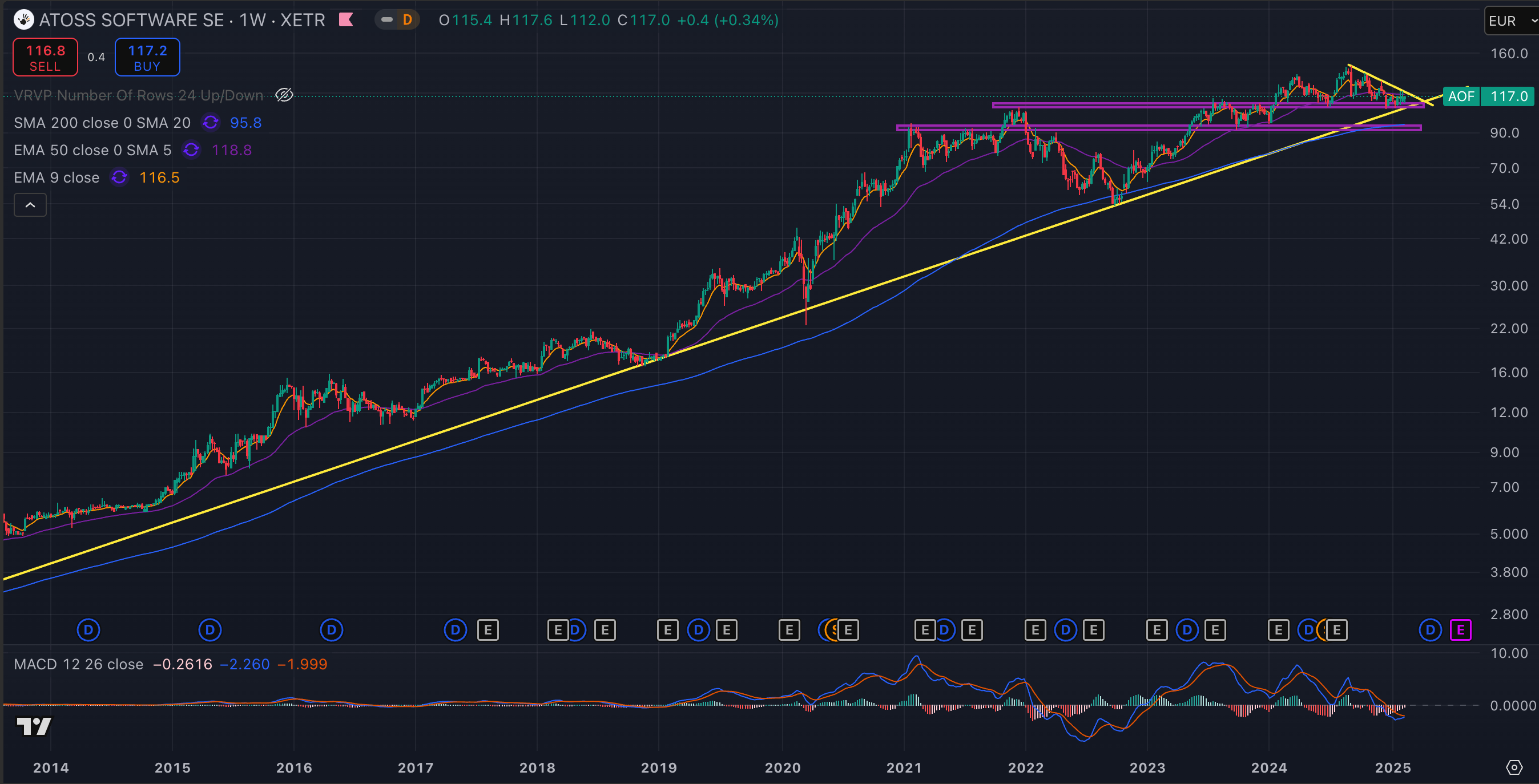Select the MACD 12 26 close label
The width and height of the screenshot is (1539, 784).
79,665
